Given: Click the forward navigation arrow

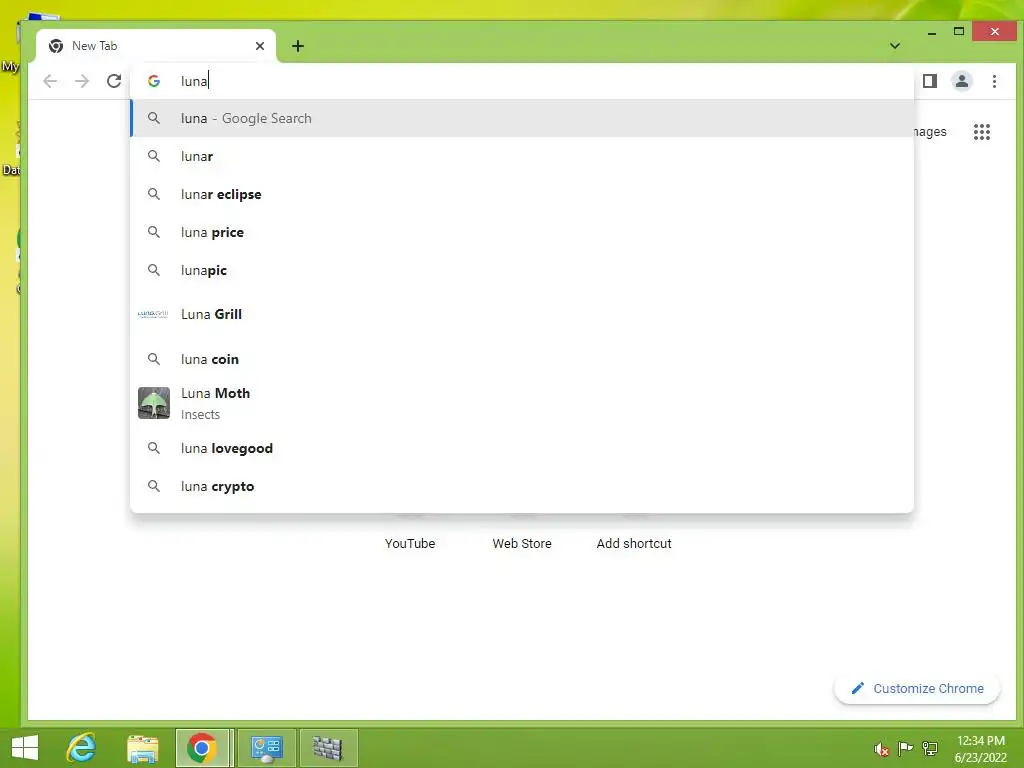Looking at the screenshot, I should pos(82,81).
